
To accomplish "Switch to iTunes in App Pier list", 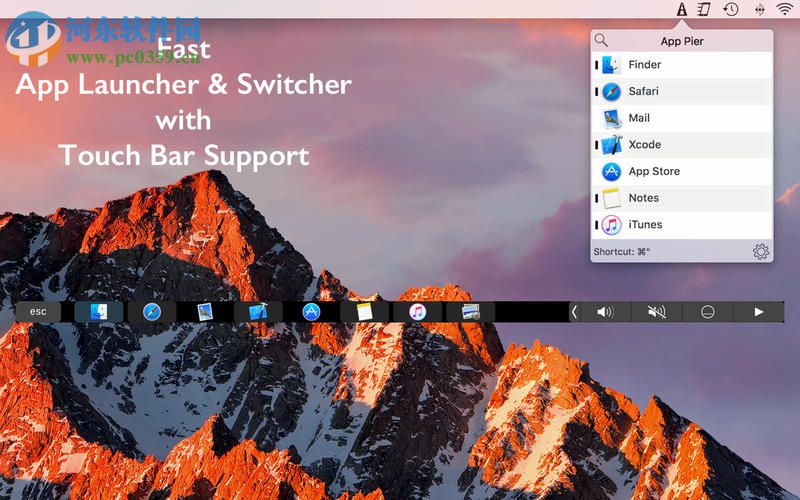I will pos(682,224).
